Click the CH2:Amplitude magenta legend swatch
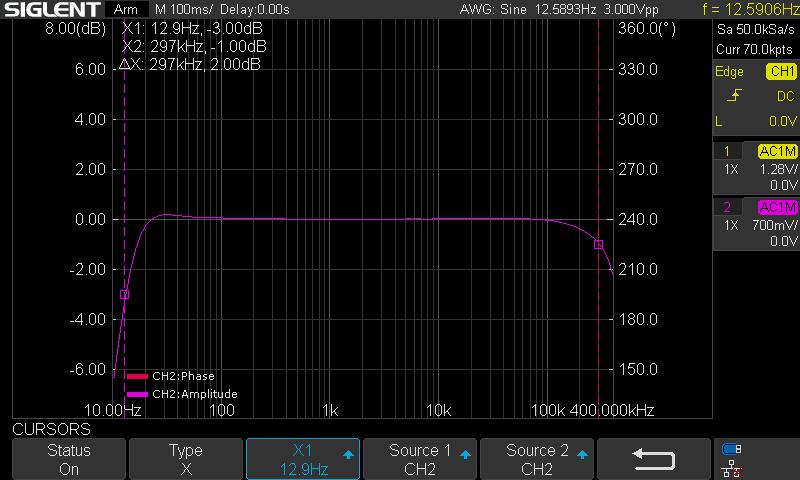The image size is (800, 480). pos(137,394)
